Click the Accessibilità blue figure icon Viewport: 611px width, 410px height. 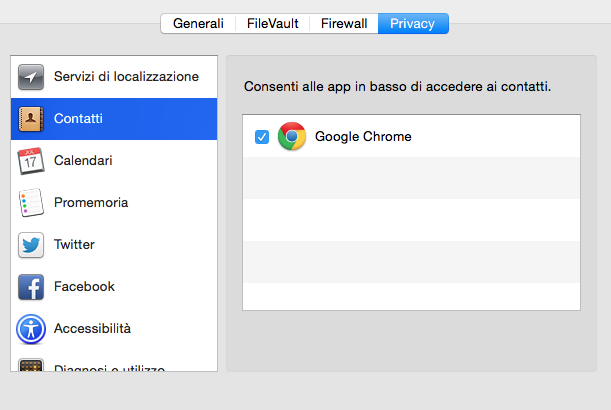[31, 329]
